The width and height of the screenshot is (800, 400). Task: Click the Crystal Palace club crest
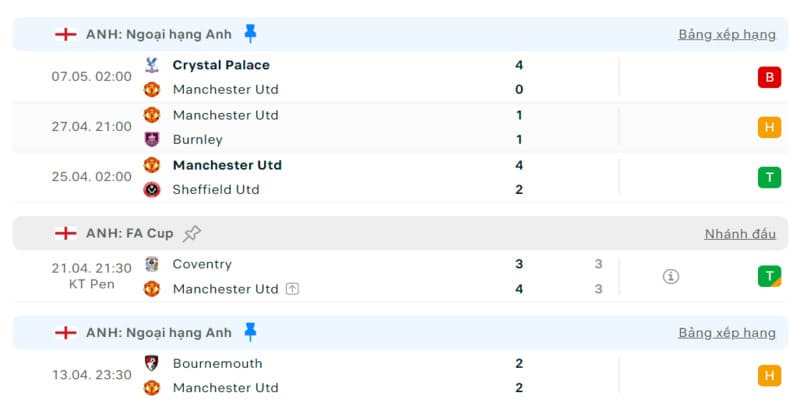(x=152, y=65)
